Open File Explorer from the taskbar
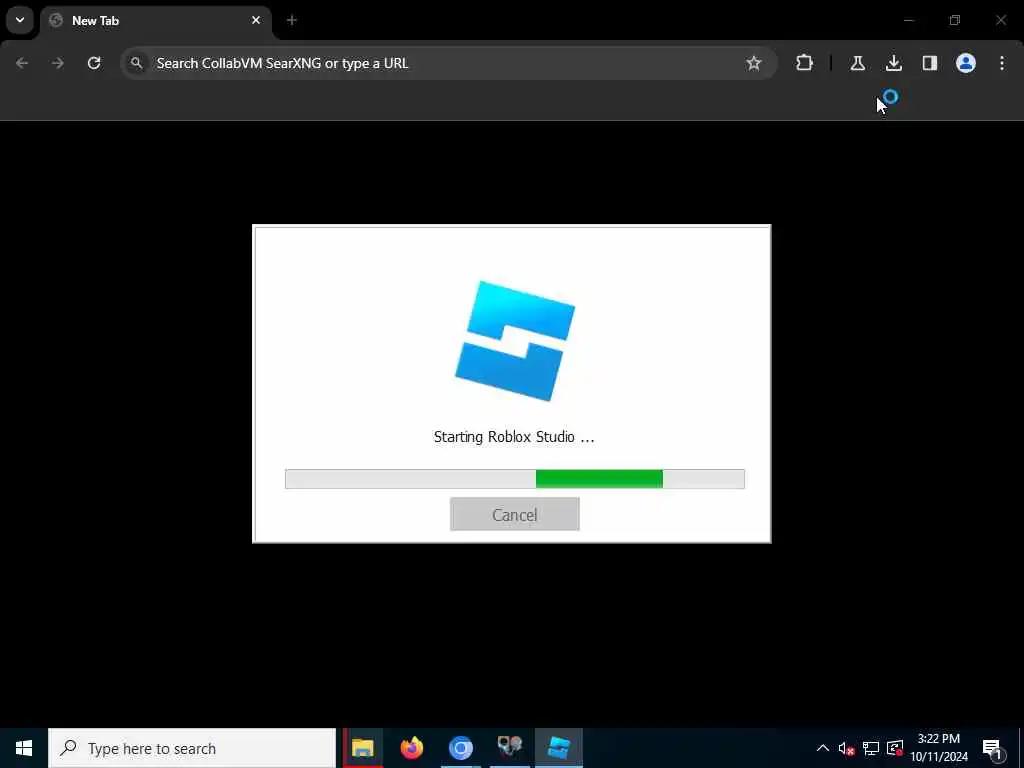This screenshot has width=1024, height=768. [x=362, y=748]
